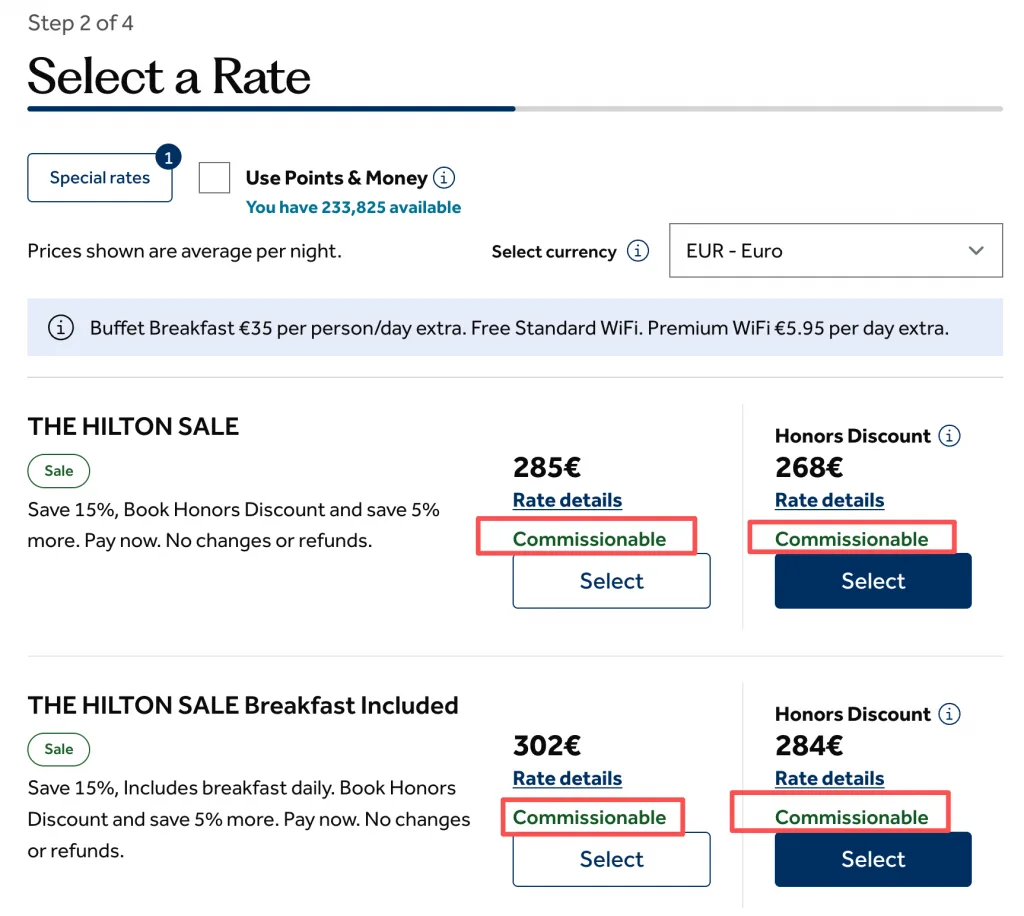Click info icon beside Select currency

[x=638, y=251]
